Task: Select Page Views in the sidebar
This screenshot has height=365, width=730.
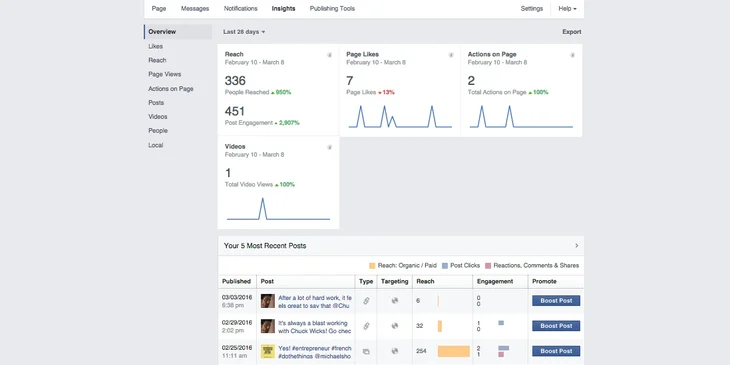Action: click(x=165, y=74)
